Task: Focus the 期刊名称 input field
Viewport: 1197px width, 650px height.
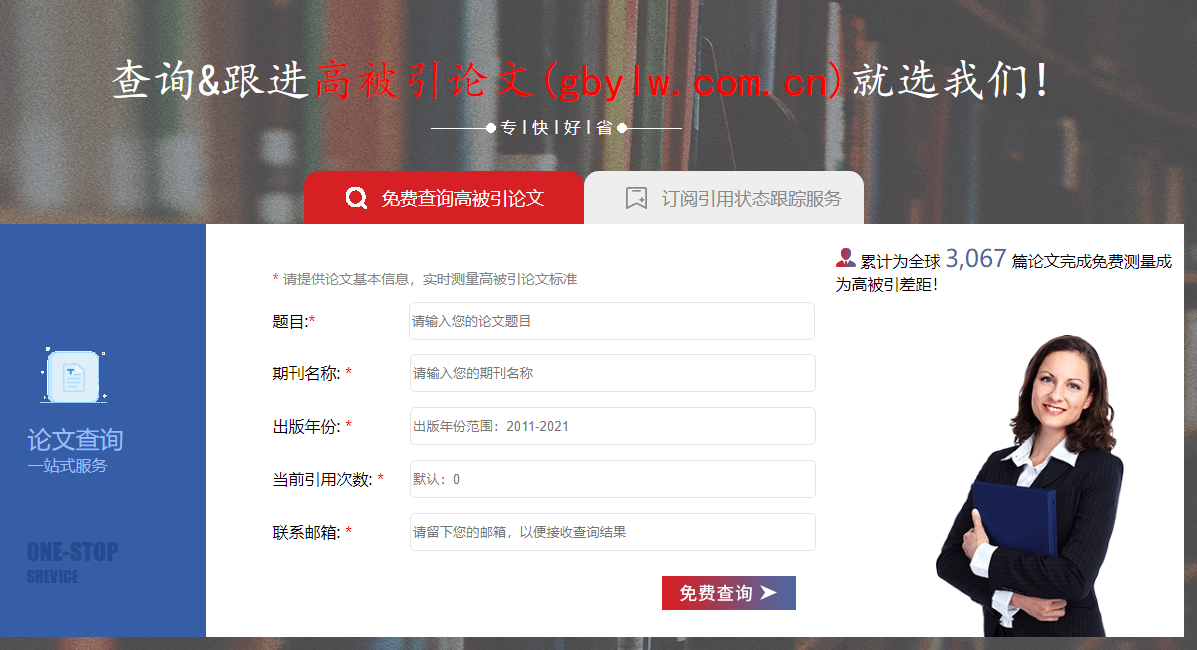Action: (x=612, y=373)
